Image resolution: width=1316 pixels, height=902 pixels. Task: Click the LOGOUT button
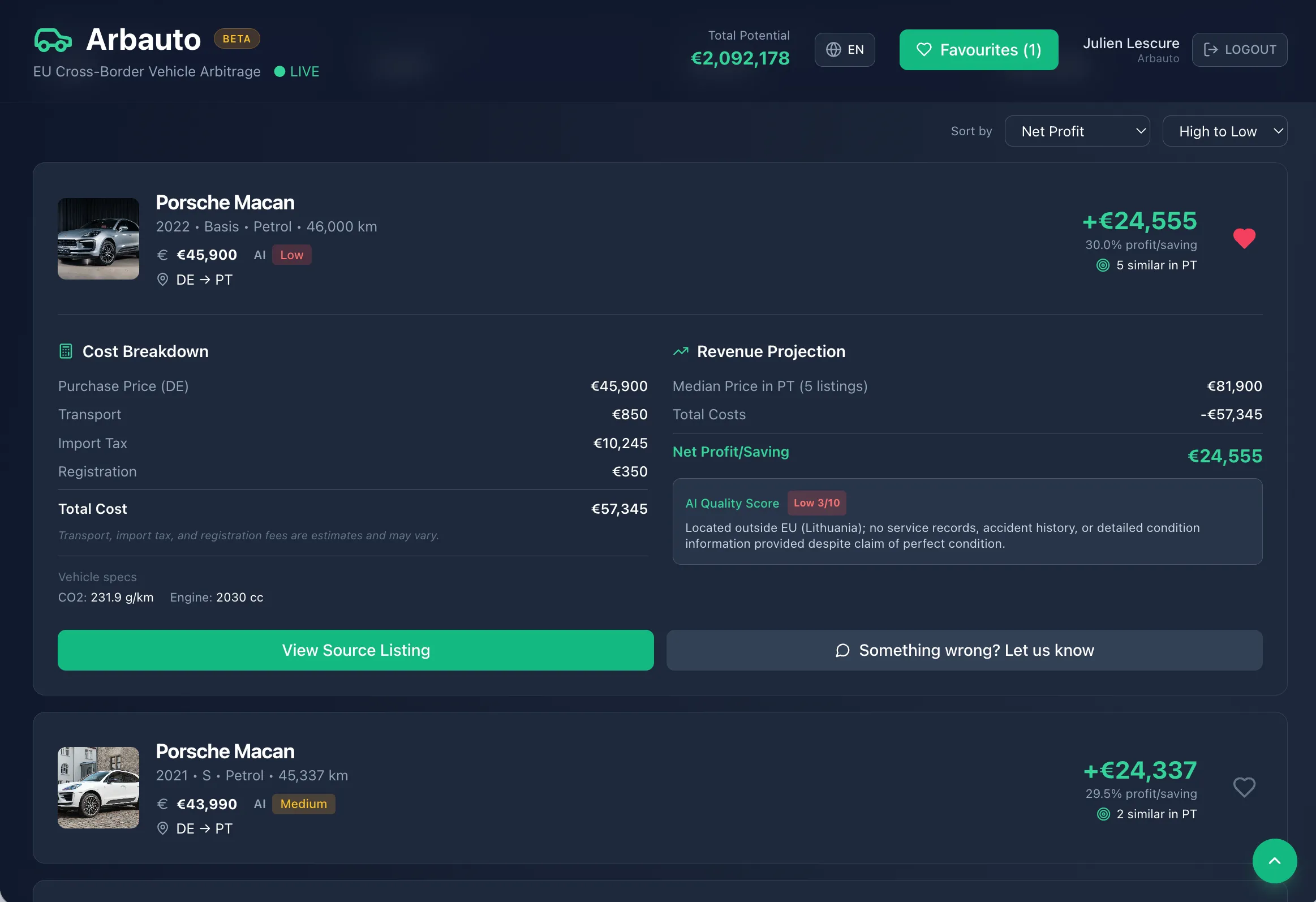[x=1240, y=50]
